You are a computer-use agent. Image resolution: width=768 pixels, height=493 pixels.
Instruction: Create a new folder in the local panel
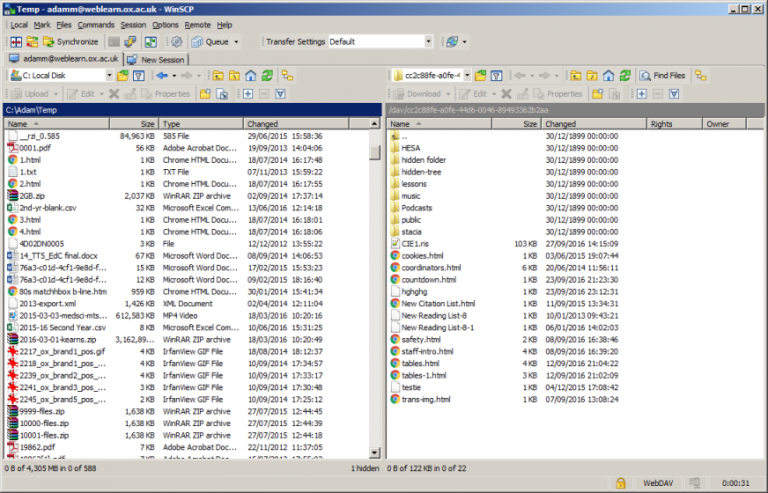tap(204, 93)
